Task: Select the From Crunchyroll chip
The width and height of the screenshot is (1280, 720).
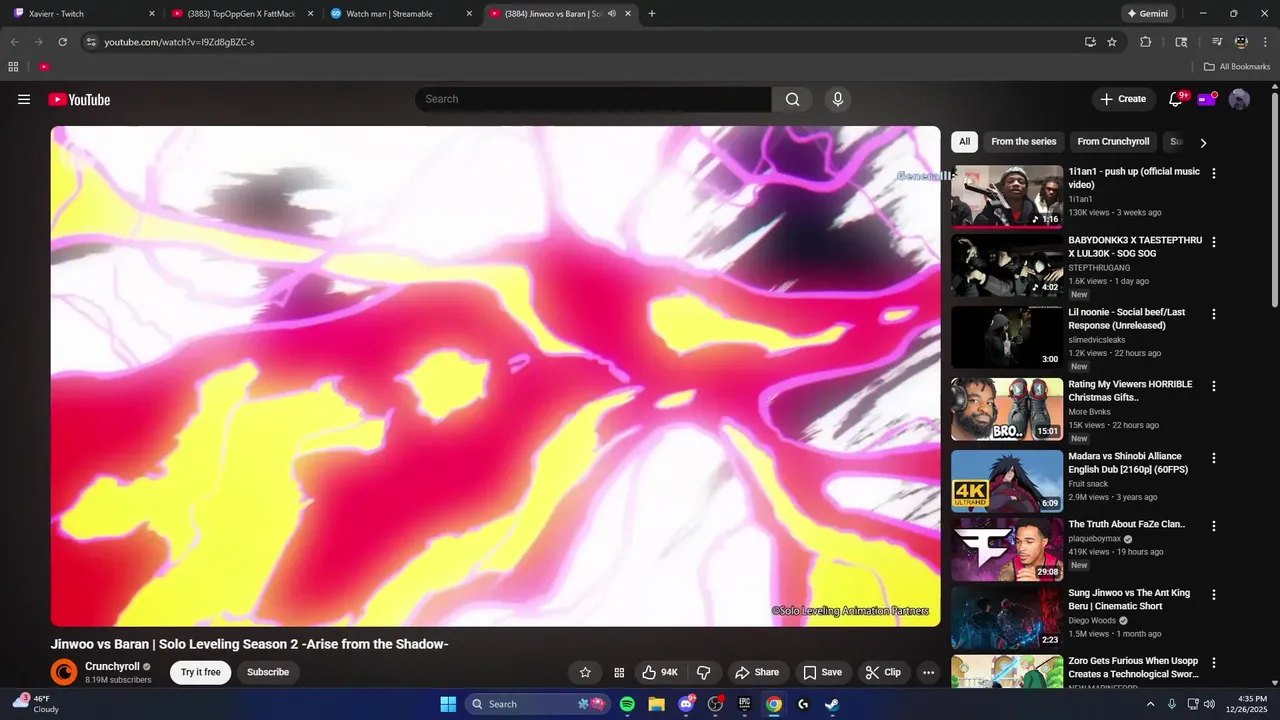Action: (x=1113, y=142)
